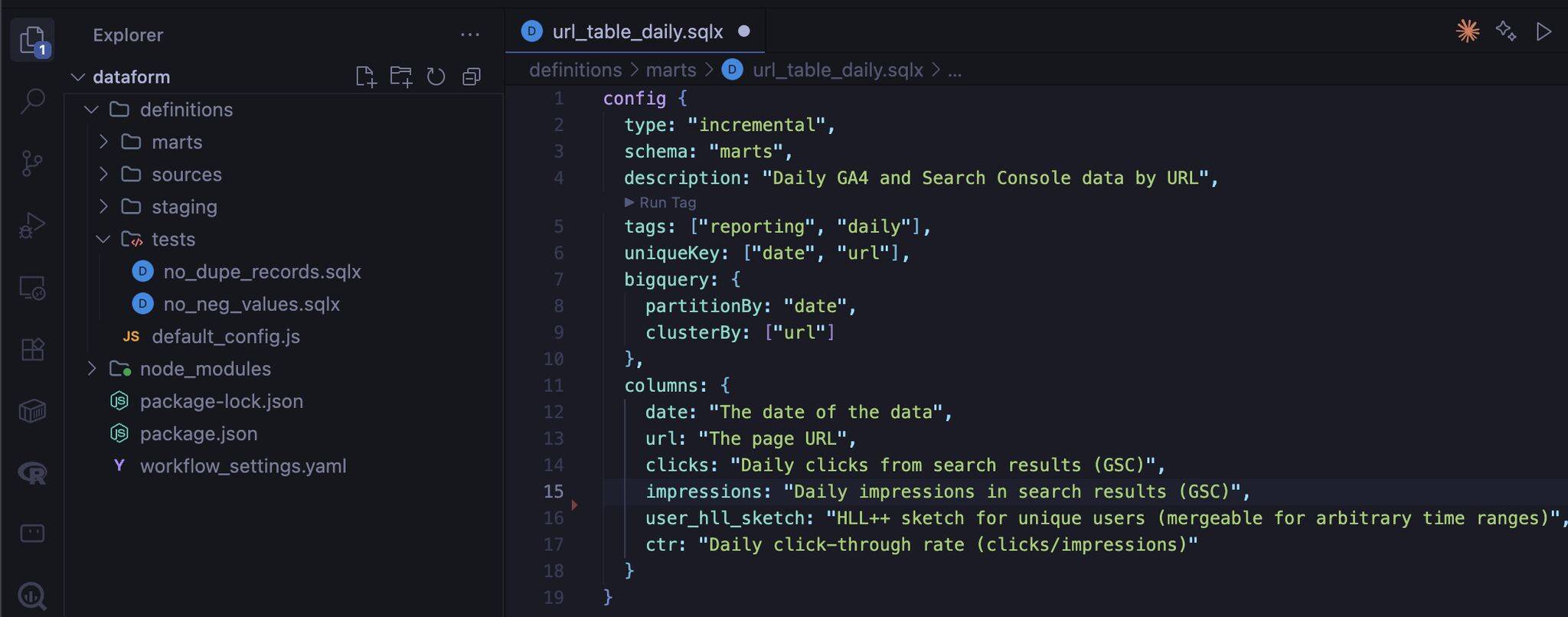
Task: Refresh the Explorer file tree
Action: coord(436,77)
